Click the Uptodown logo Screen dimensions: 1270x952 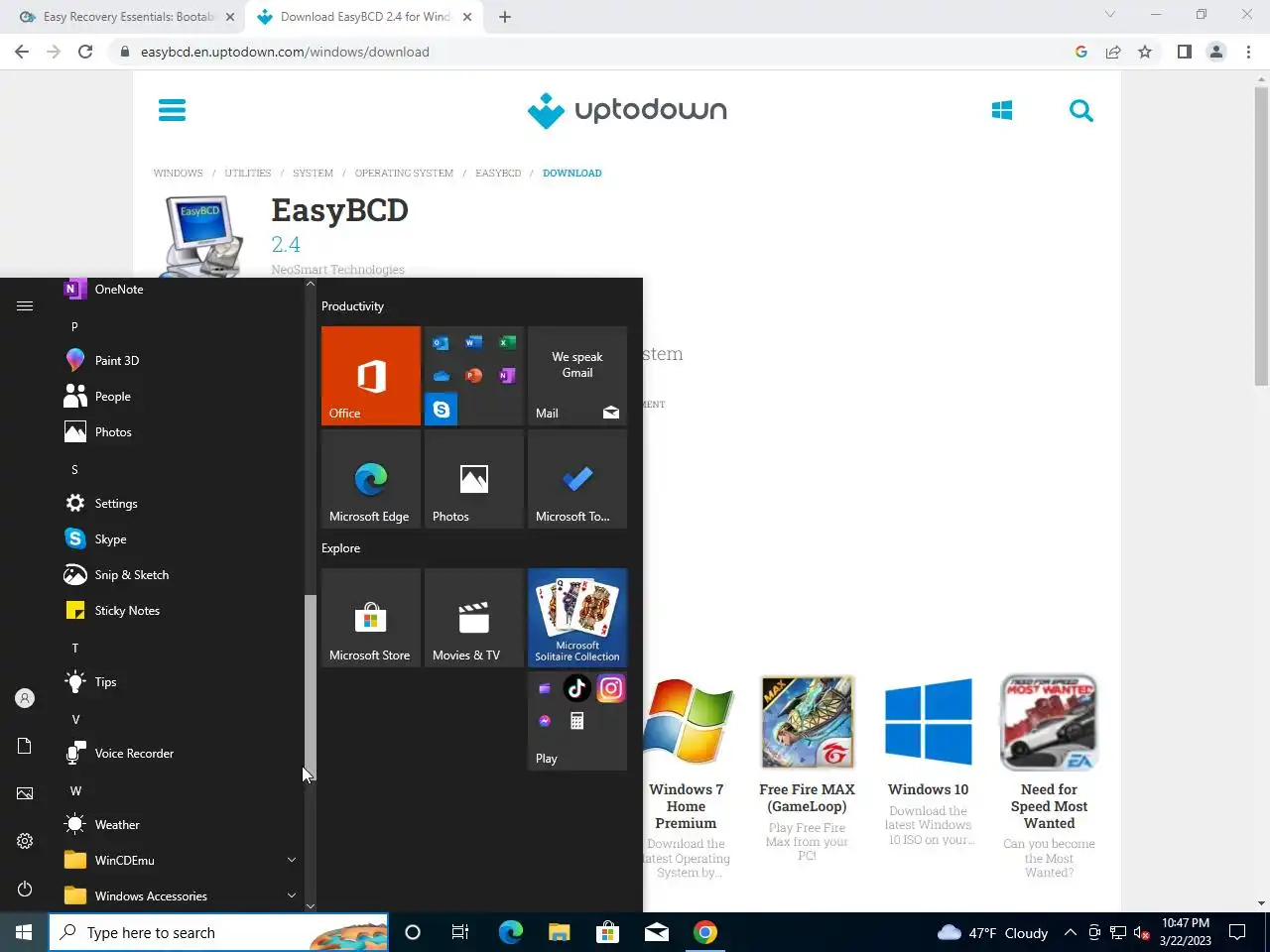[627, 110]
